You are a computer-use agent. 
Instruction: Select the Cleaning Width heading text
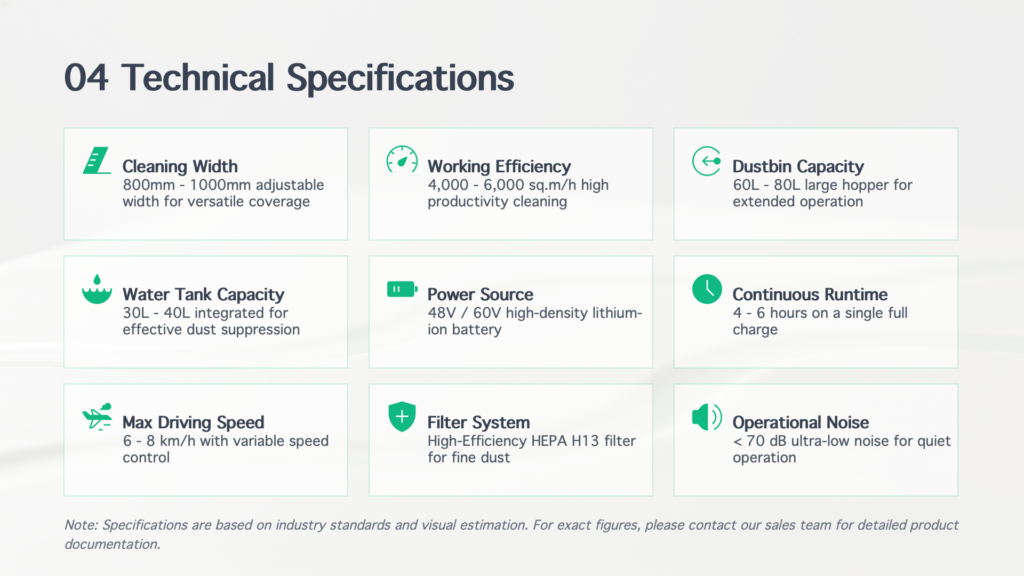pos(180,166)
